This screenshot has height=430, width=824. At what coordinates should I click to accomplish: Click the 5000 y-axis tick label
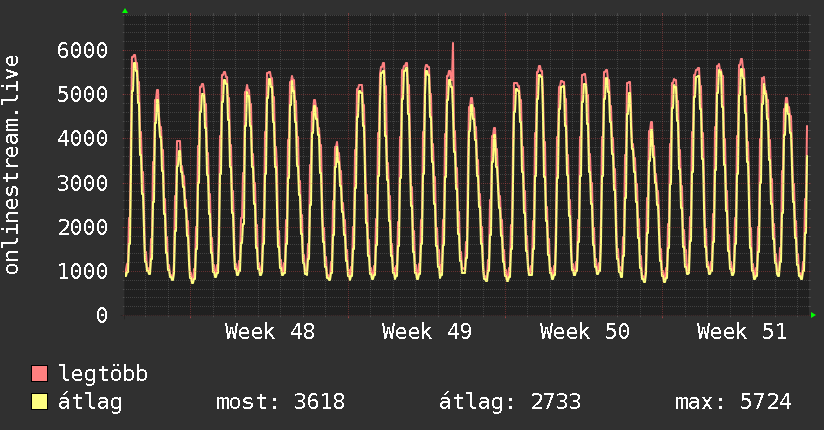(83, 94)
